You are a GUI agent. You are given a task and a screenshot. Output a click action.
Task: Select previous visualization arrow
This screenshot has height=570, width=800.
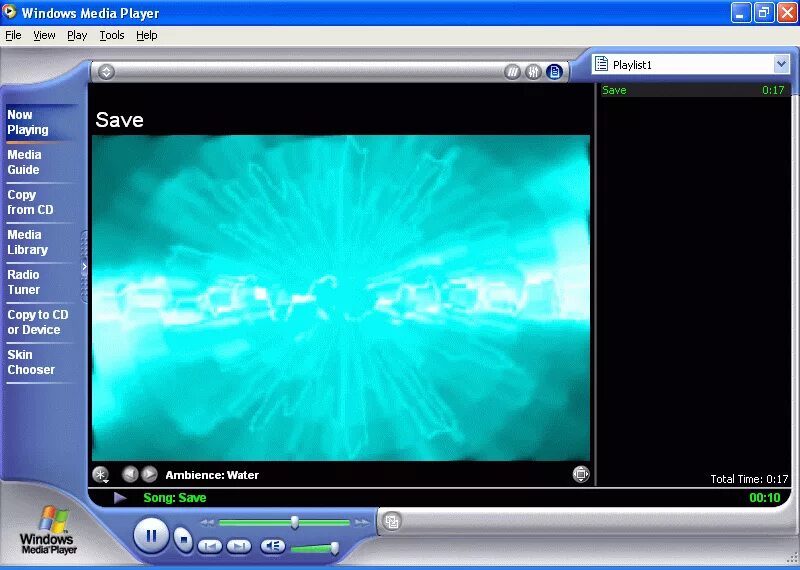[x=130, y=475]
